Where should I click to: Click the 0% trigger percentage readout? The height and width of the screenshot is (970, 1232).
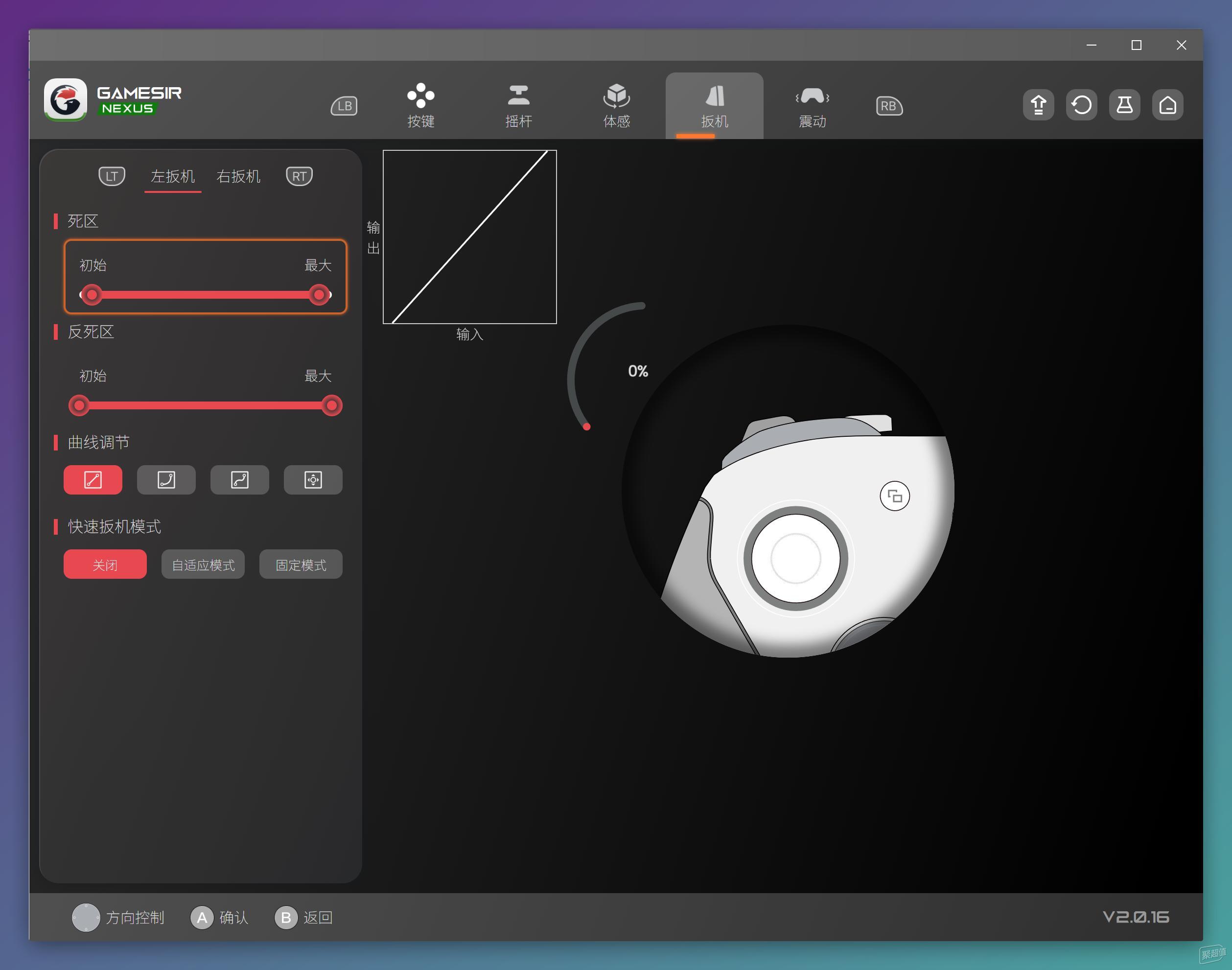tap(638, 371)
